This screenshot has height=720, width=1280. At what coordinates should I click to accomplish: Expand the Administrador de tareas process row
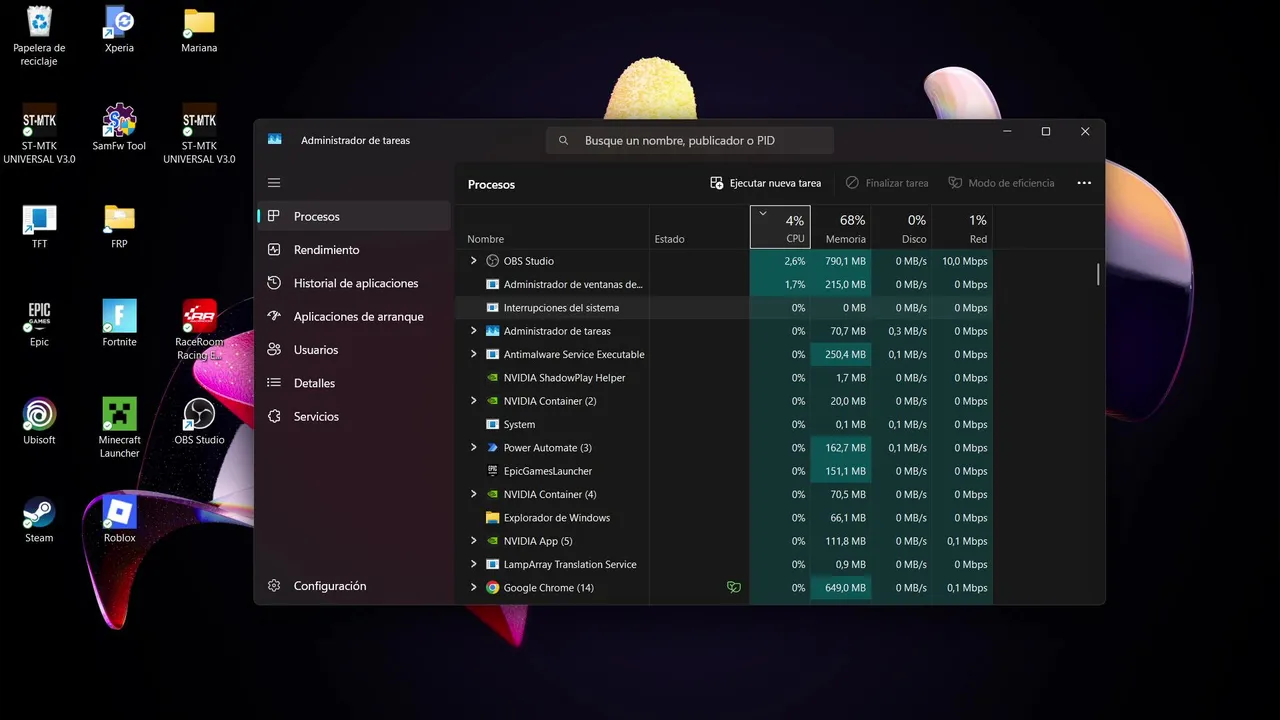click(474, 331)
